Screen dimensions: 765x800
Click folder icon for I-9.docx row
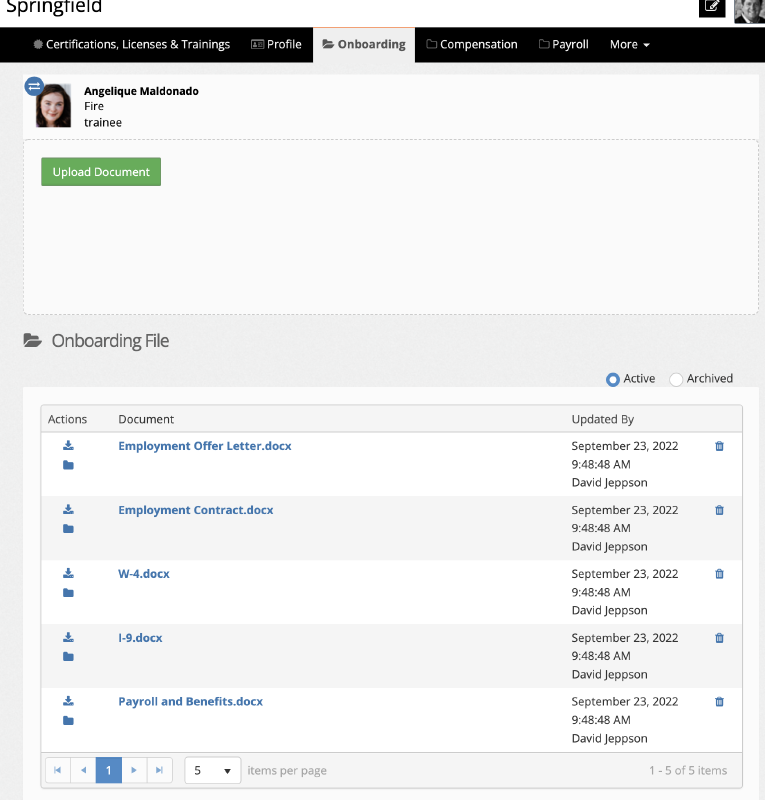(x=68, y=657)
